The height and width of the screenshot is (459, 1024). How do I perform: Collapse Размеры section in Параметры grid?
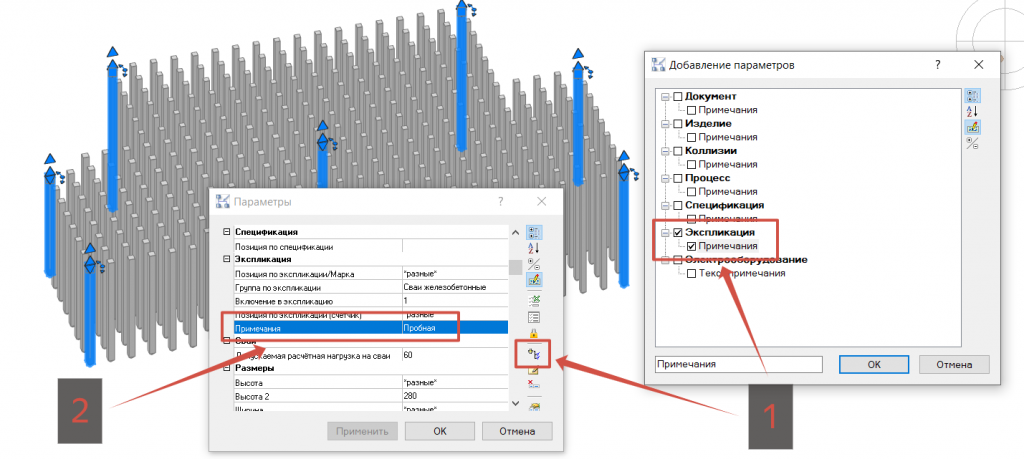tap(227, 369)
